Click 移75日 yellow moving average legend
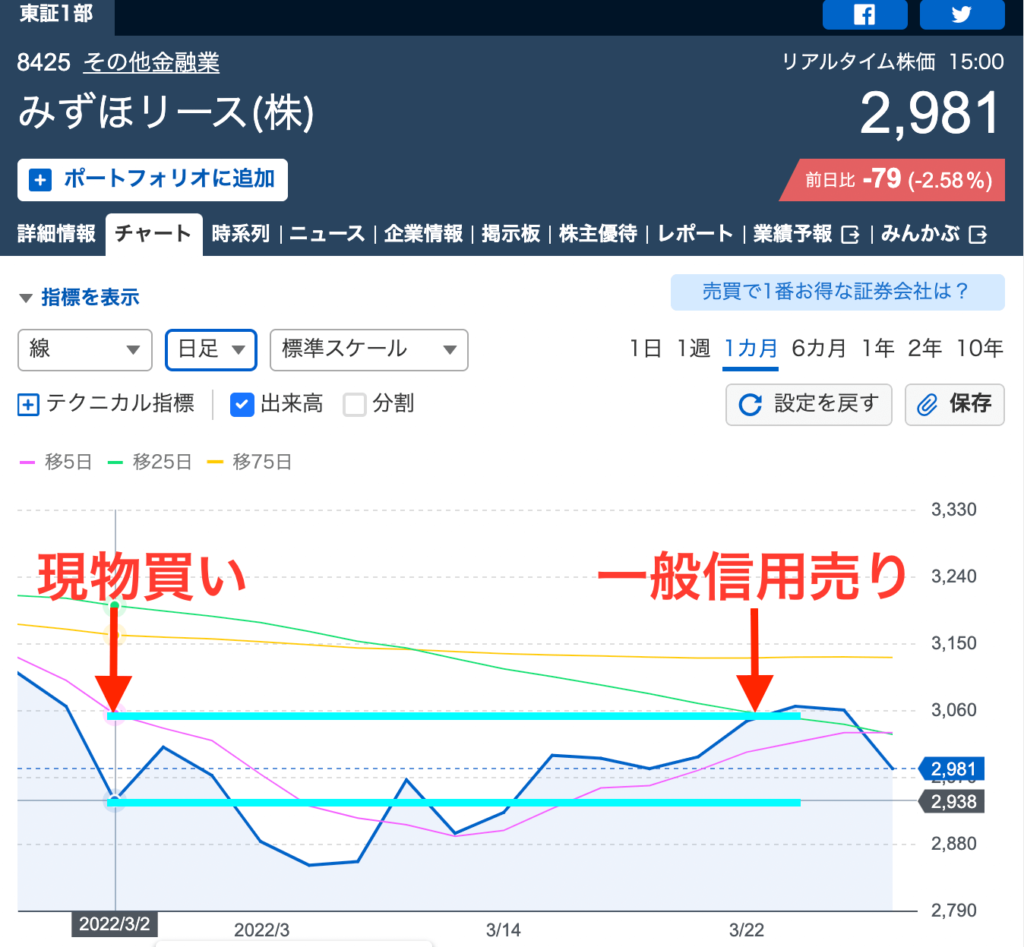Screen dimensions: 1024x947 click(249, 462)
